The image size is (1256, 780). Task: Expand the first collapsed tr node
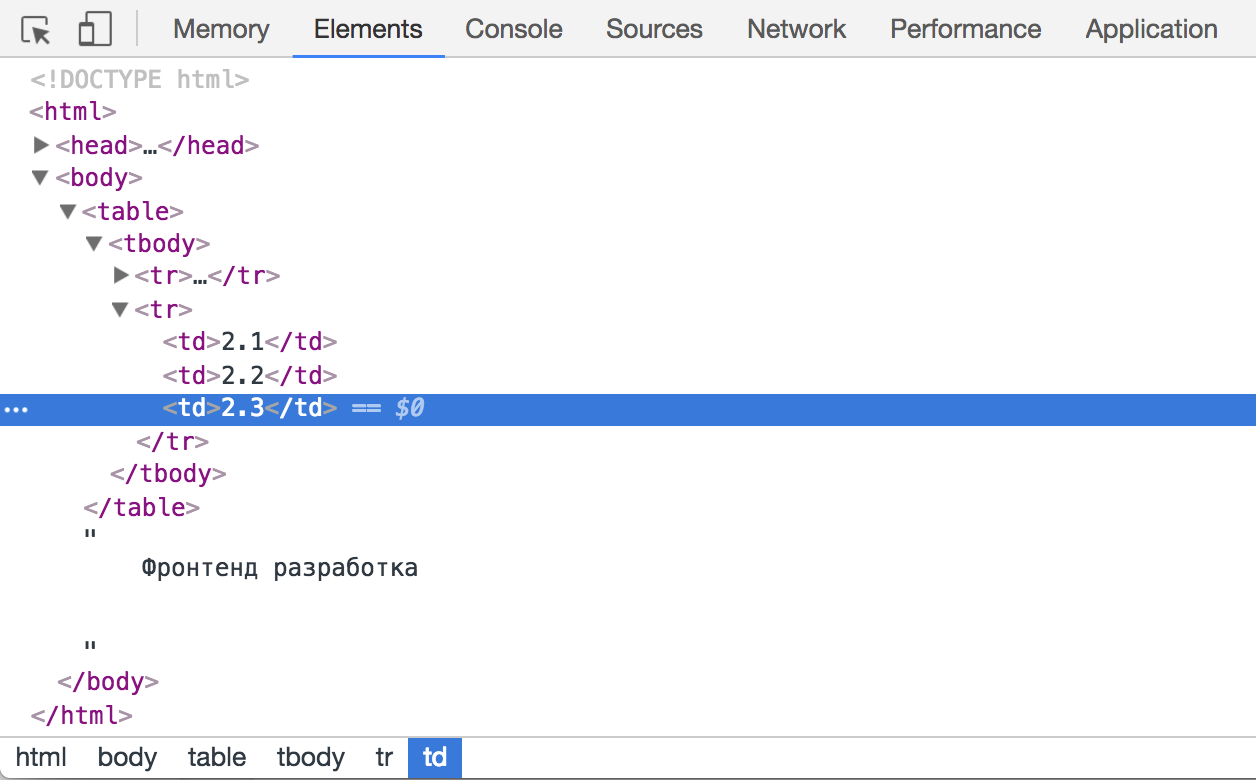(120, 275)
